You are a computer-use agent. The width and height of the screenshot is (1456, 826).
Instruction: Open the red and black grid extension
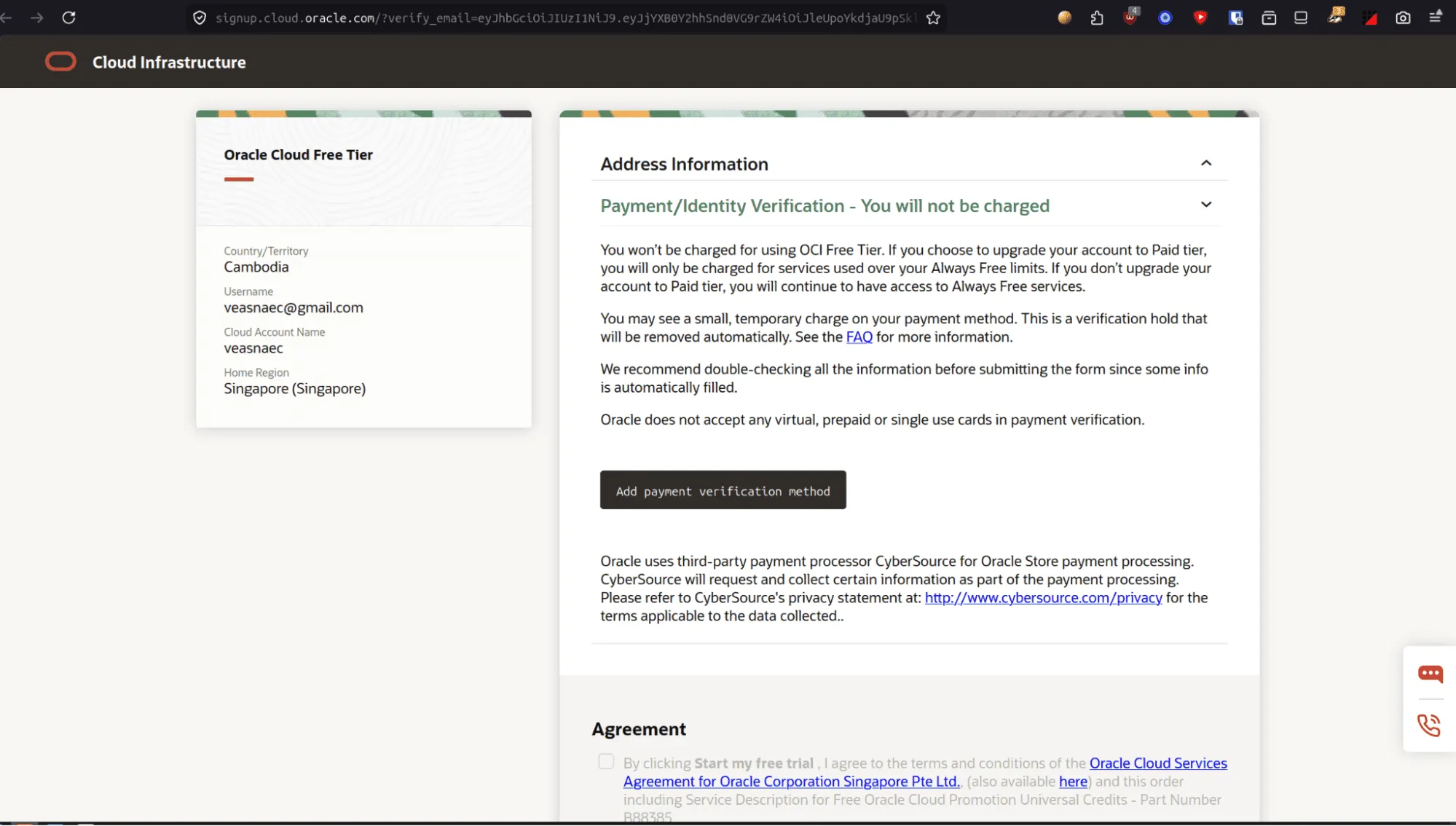1370,18
